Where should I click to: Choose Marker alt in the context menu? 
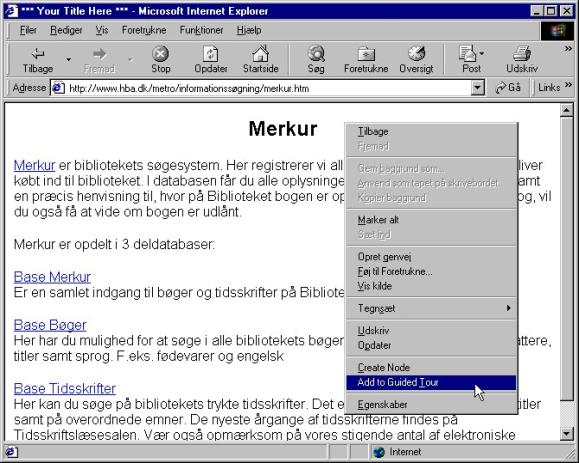pyautogui.click(x=431, y=220)
